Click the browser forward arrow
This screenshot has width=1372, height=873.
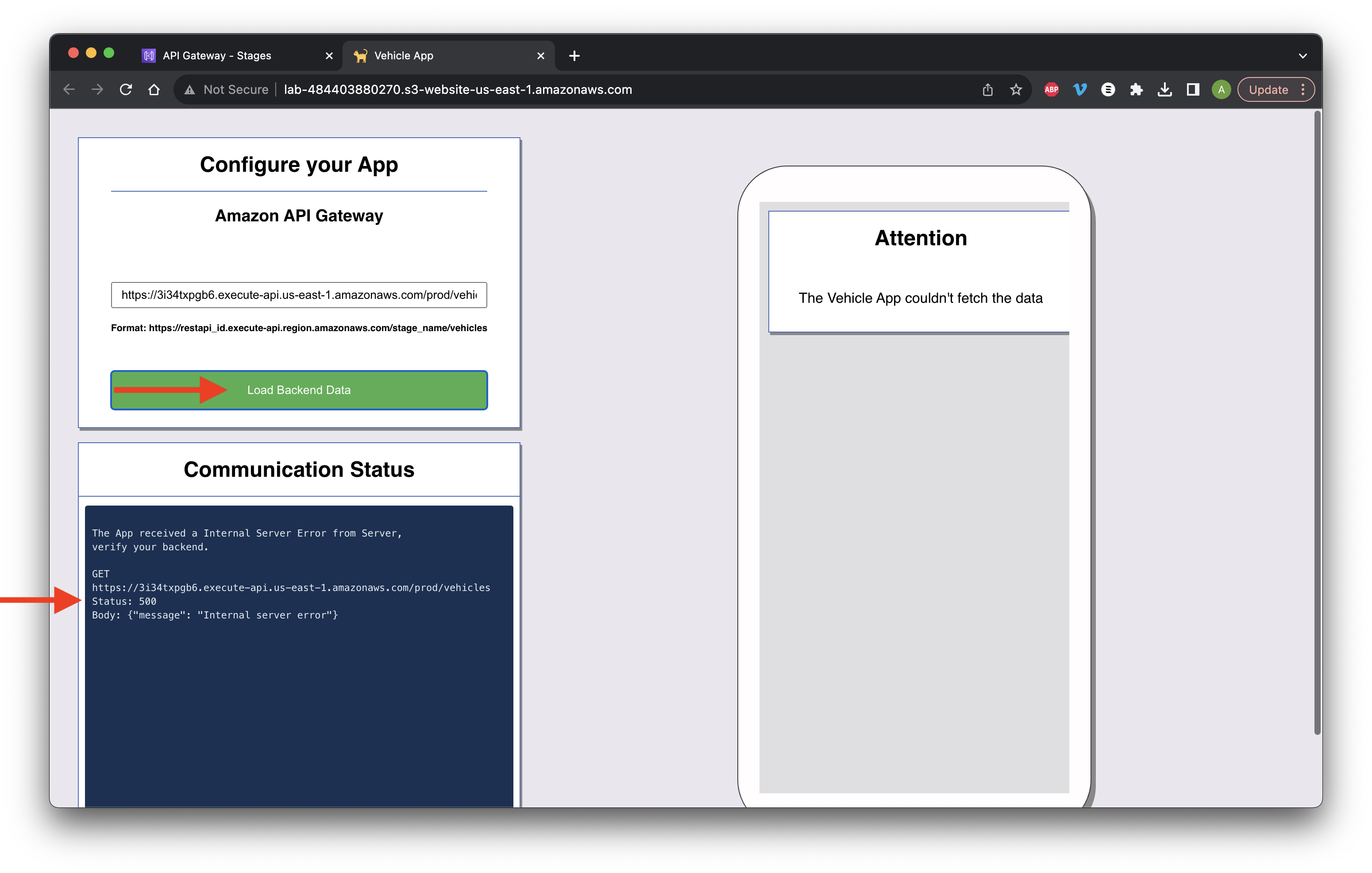click(97, 89)
